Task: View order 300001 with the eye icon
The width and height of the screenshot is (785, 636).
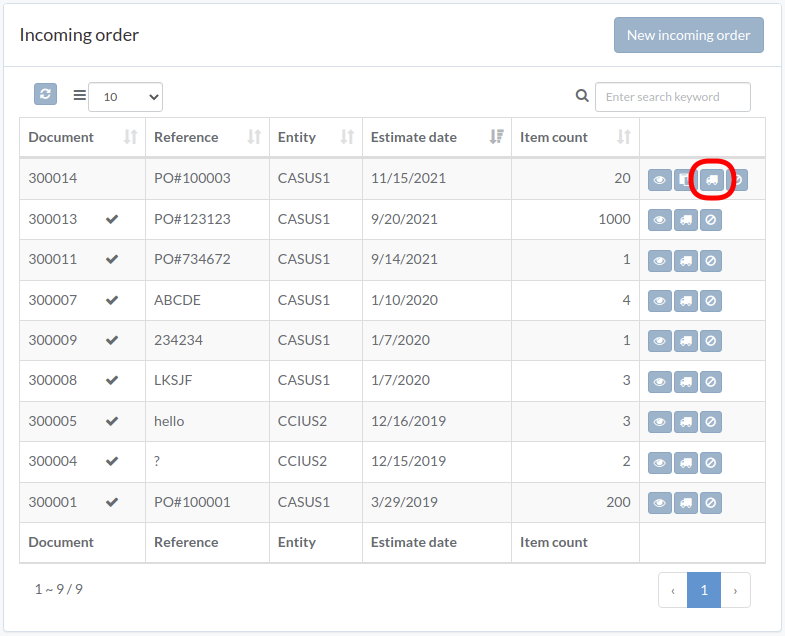Action: pyautogui.click(x=660, y=503)
